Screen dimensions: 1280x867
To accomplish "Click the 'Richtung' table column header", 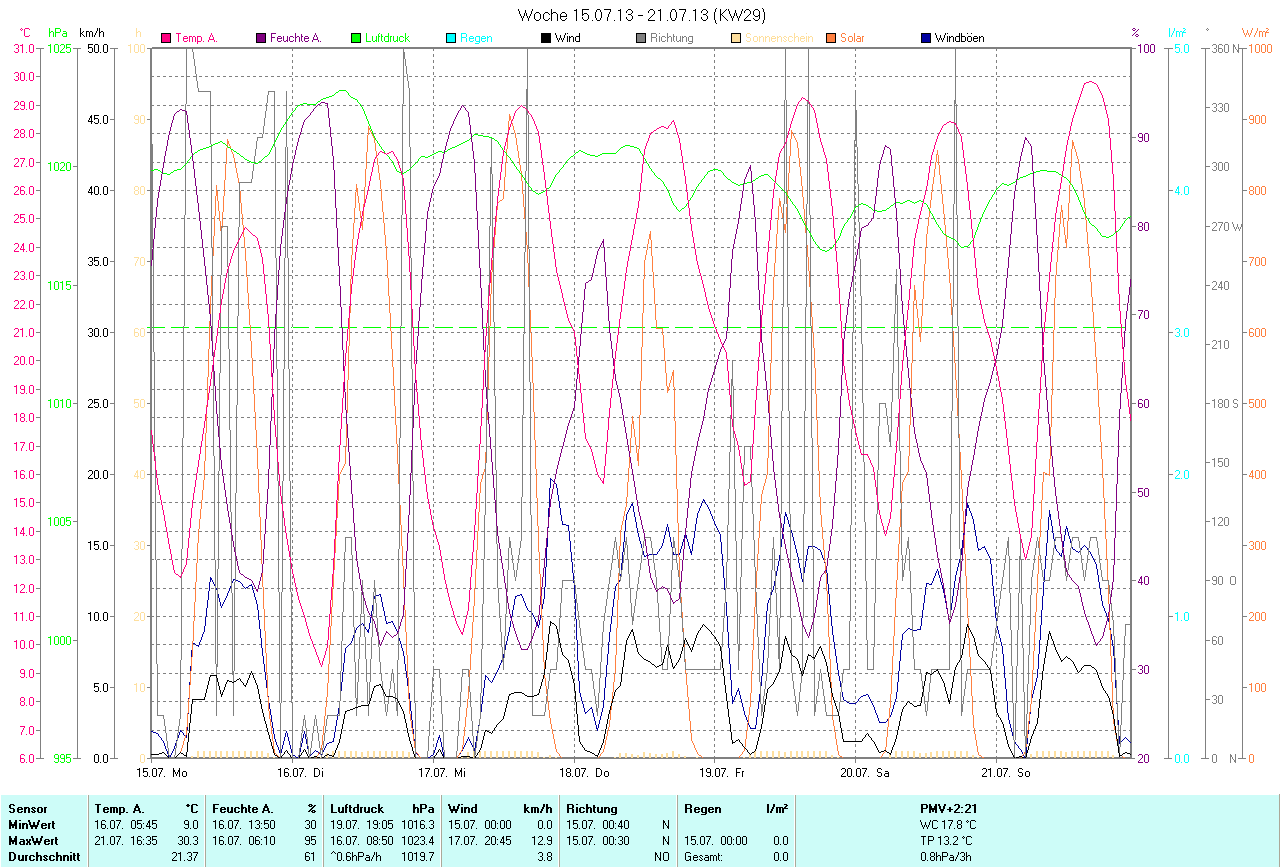I will [592, 808].
